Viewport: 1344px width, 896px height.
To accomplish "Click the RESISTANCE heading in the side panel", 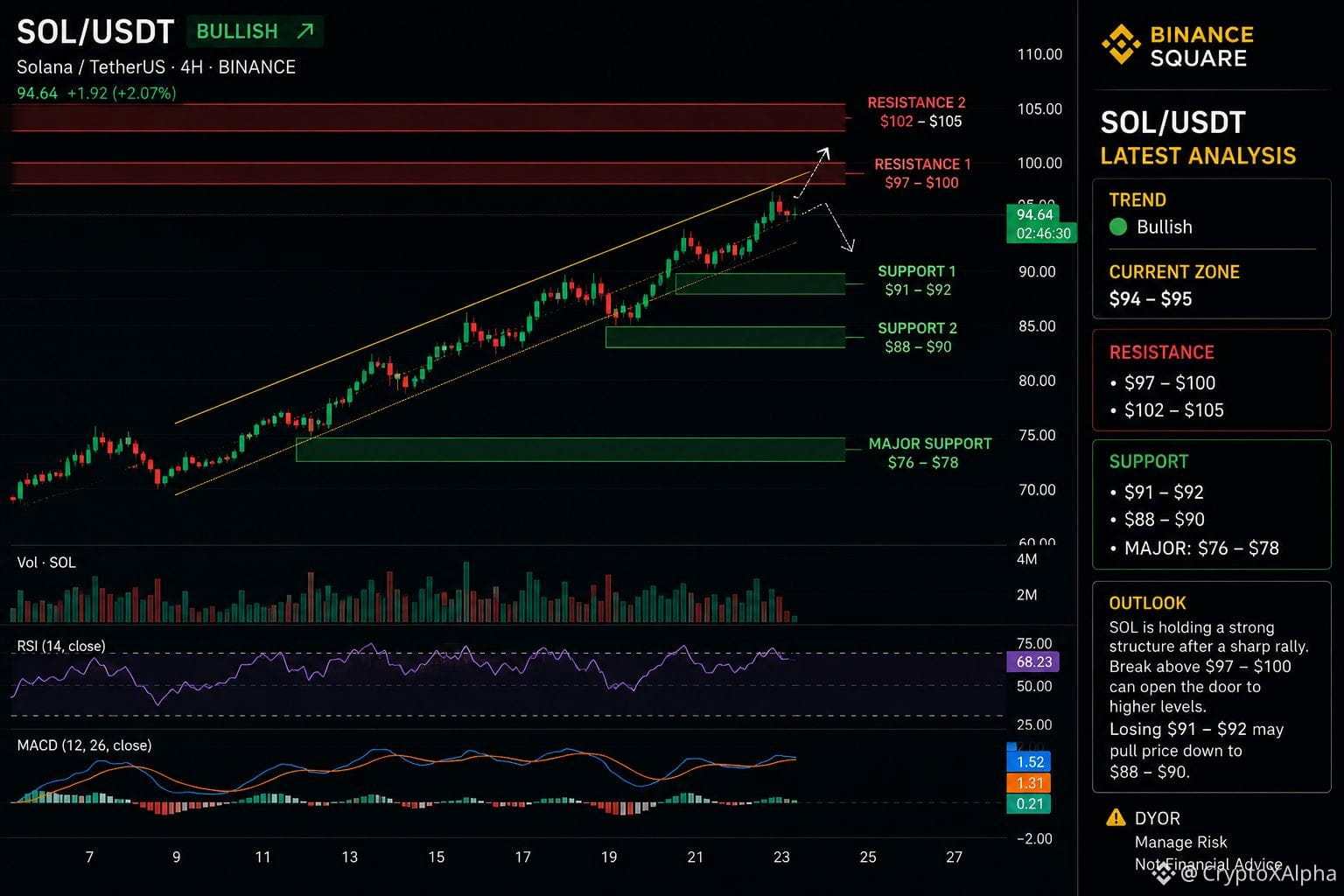I will [1162, 353].
